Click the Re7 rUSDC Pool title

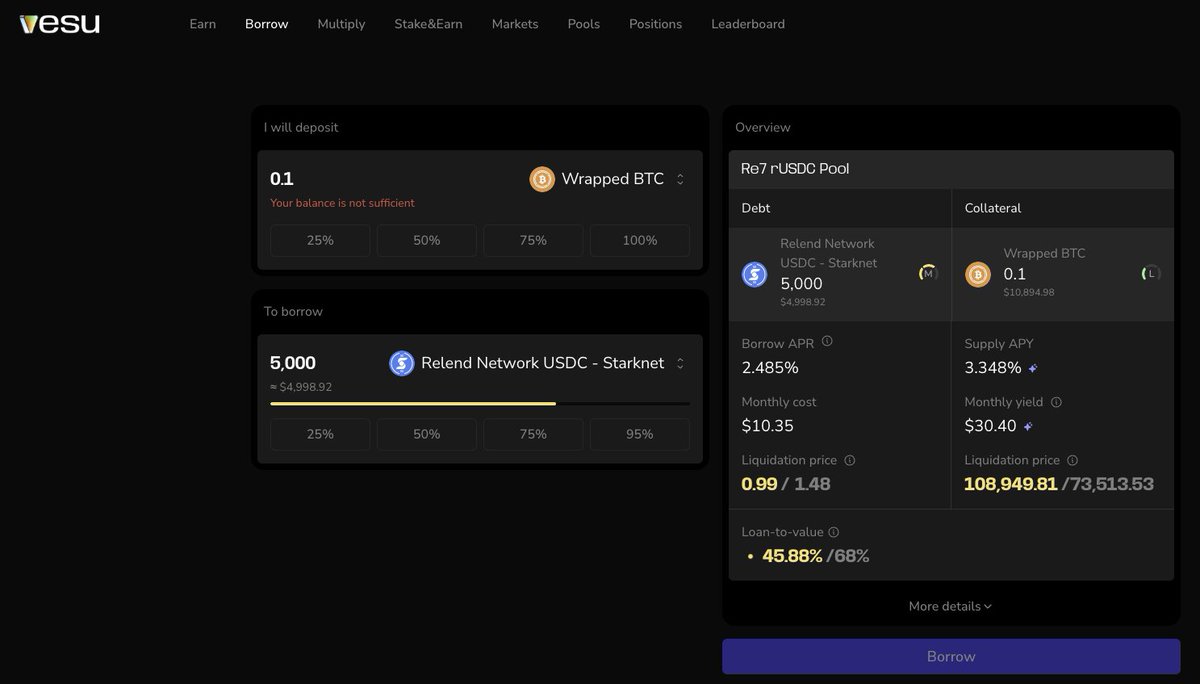tap(795, 168)
